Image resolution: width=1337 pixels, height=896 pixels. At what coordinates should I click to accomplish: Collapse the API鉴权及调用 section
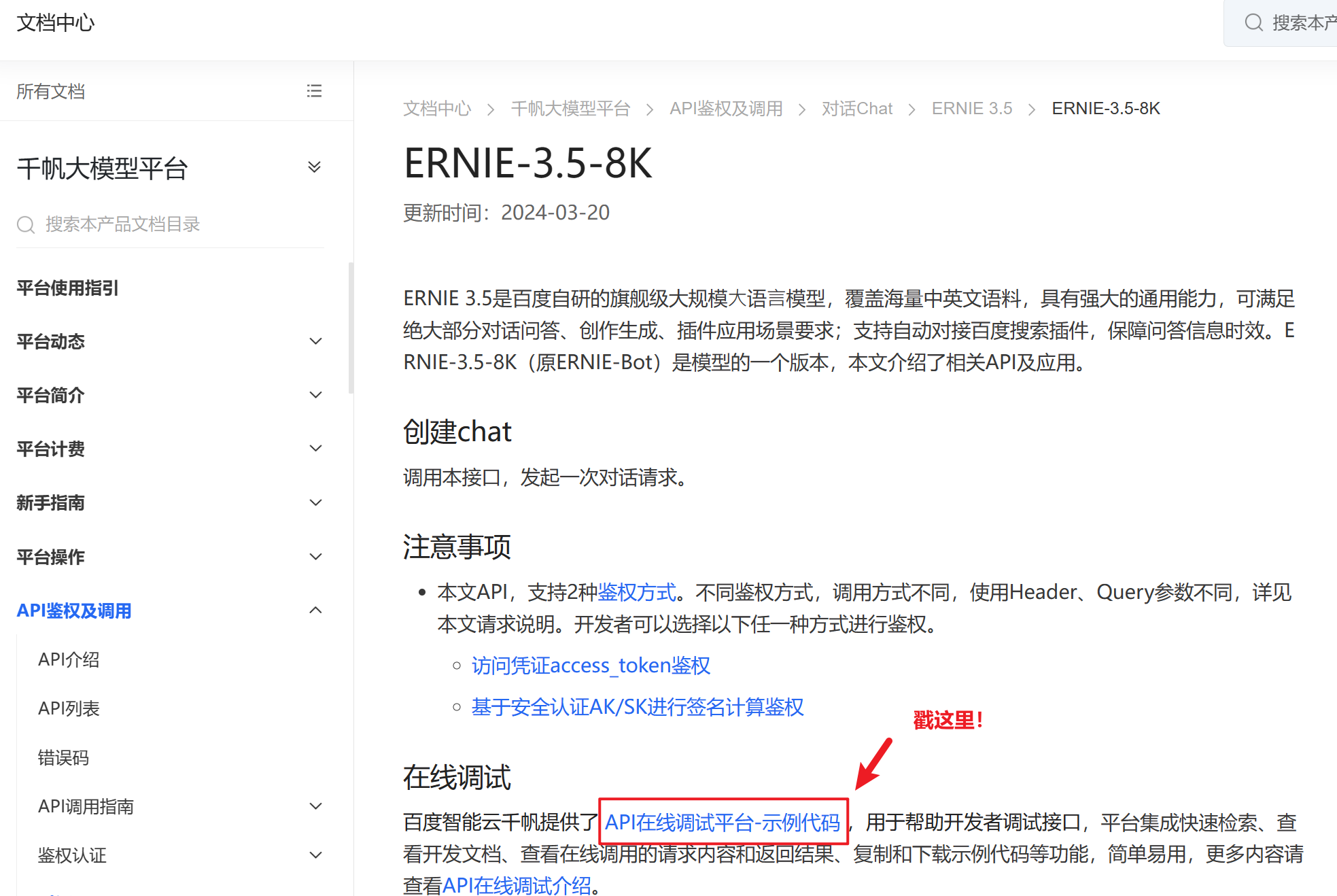pyautogui.click(x=315, y=610)
